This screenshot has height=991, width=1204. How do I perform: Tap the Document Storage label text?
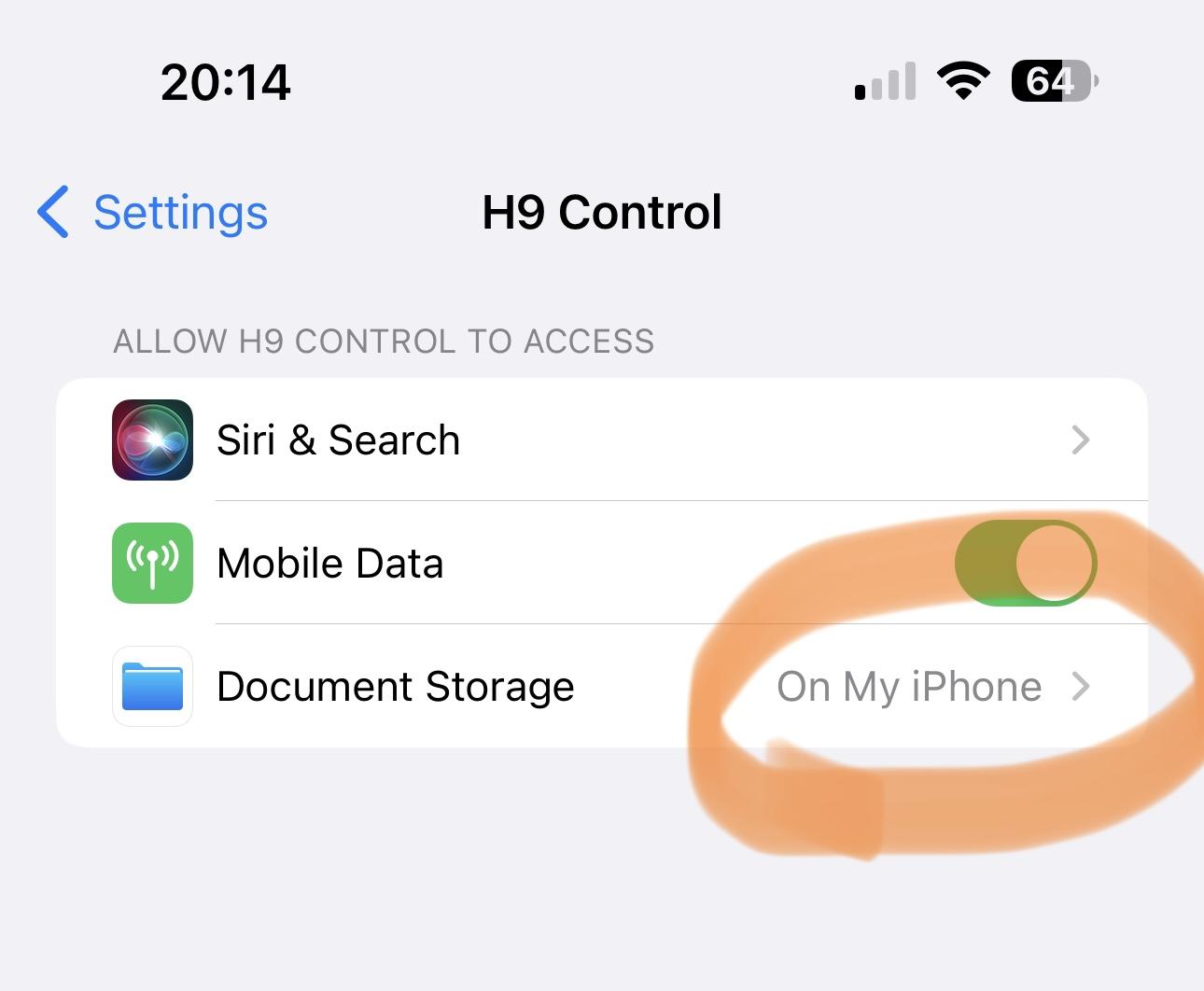(396, 687)
